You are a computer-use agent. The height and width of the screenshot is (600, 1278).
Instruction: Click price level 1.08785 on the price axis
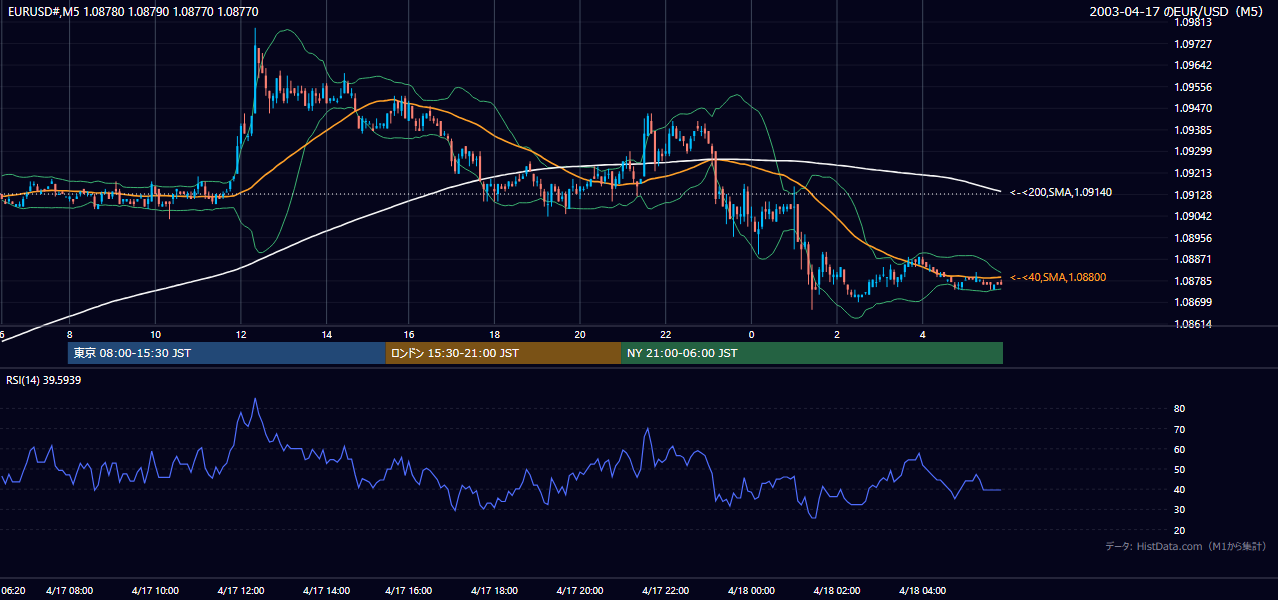click(x=1195, y=281)
